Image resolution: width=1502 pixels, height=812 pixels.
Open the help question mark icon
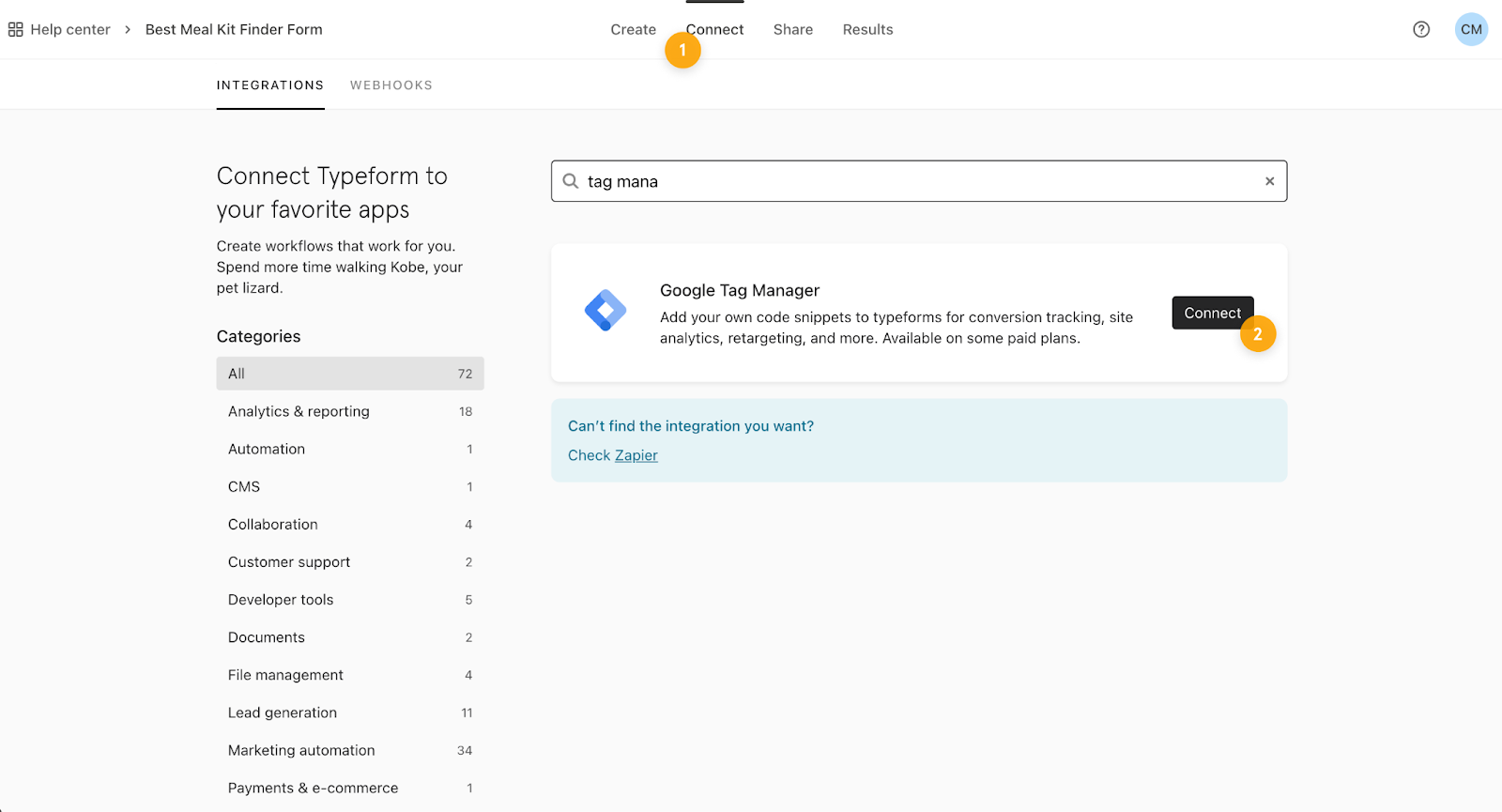[x=1421, y=30]
